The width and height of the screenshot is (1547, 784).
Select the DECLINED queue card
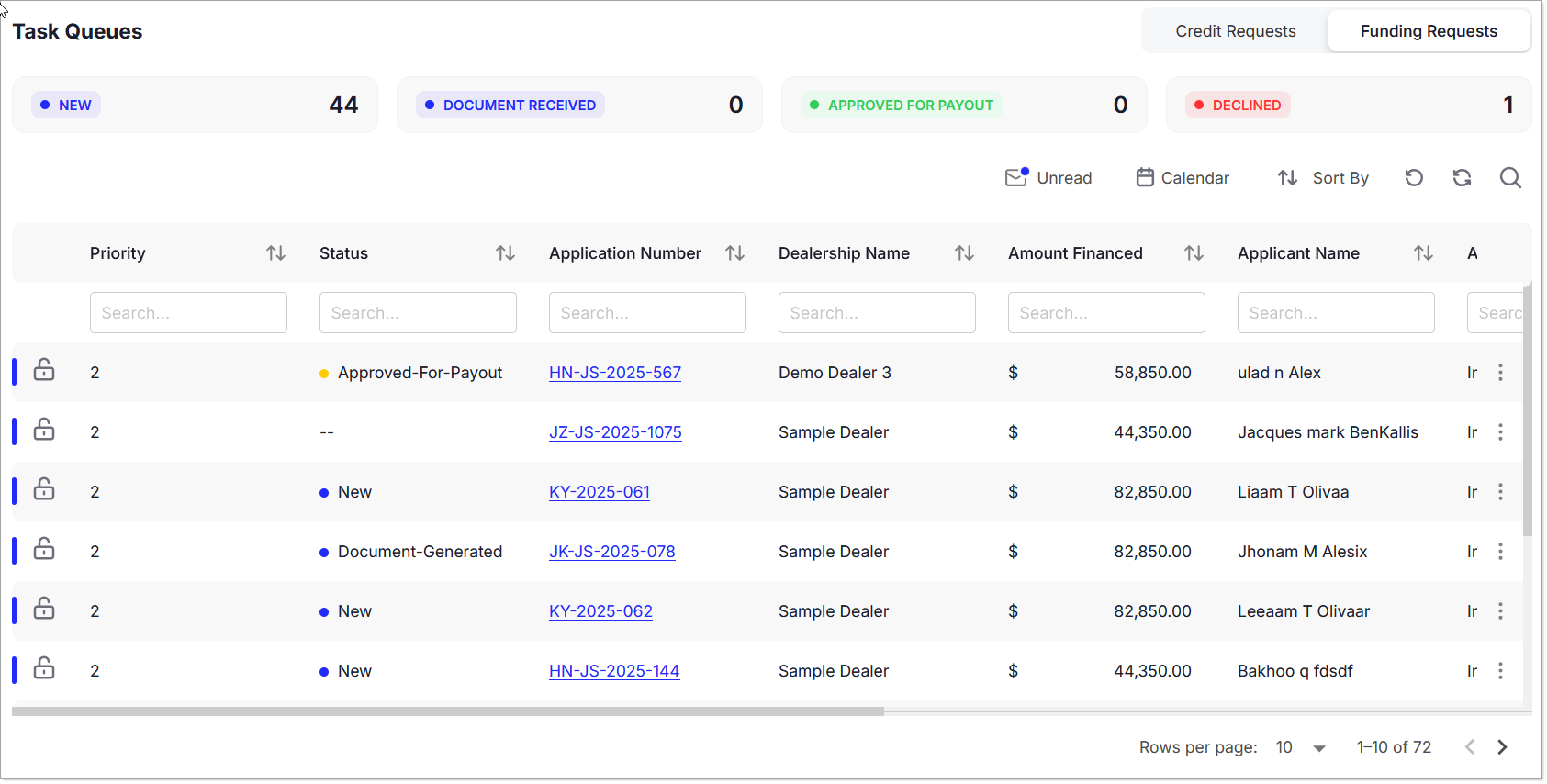tap(1348, 105)
